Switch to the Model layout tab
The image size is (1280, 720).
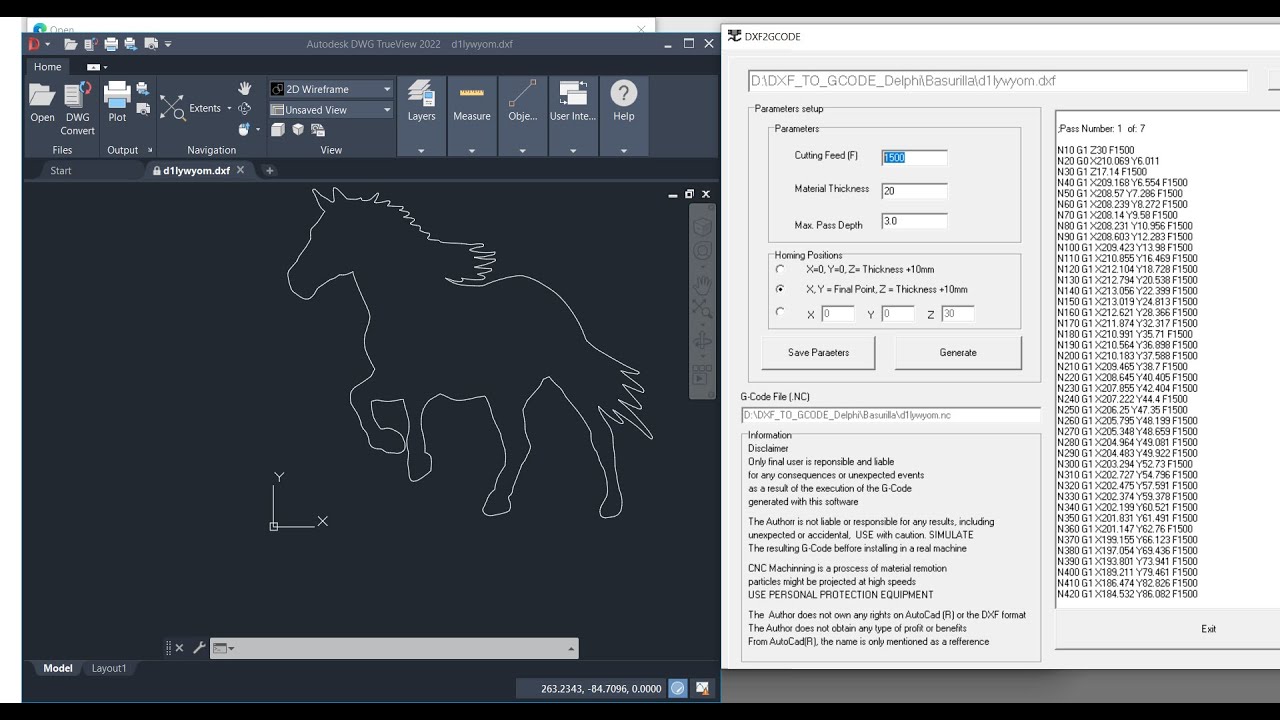tap(58, 668)
